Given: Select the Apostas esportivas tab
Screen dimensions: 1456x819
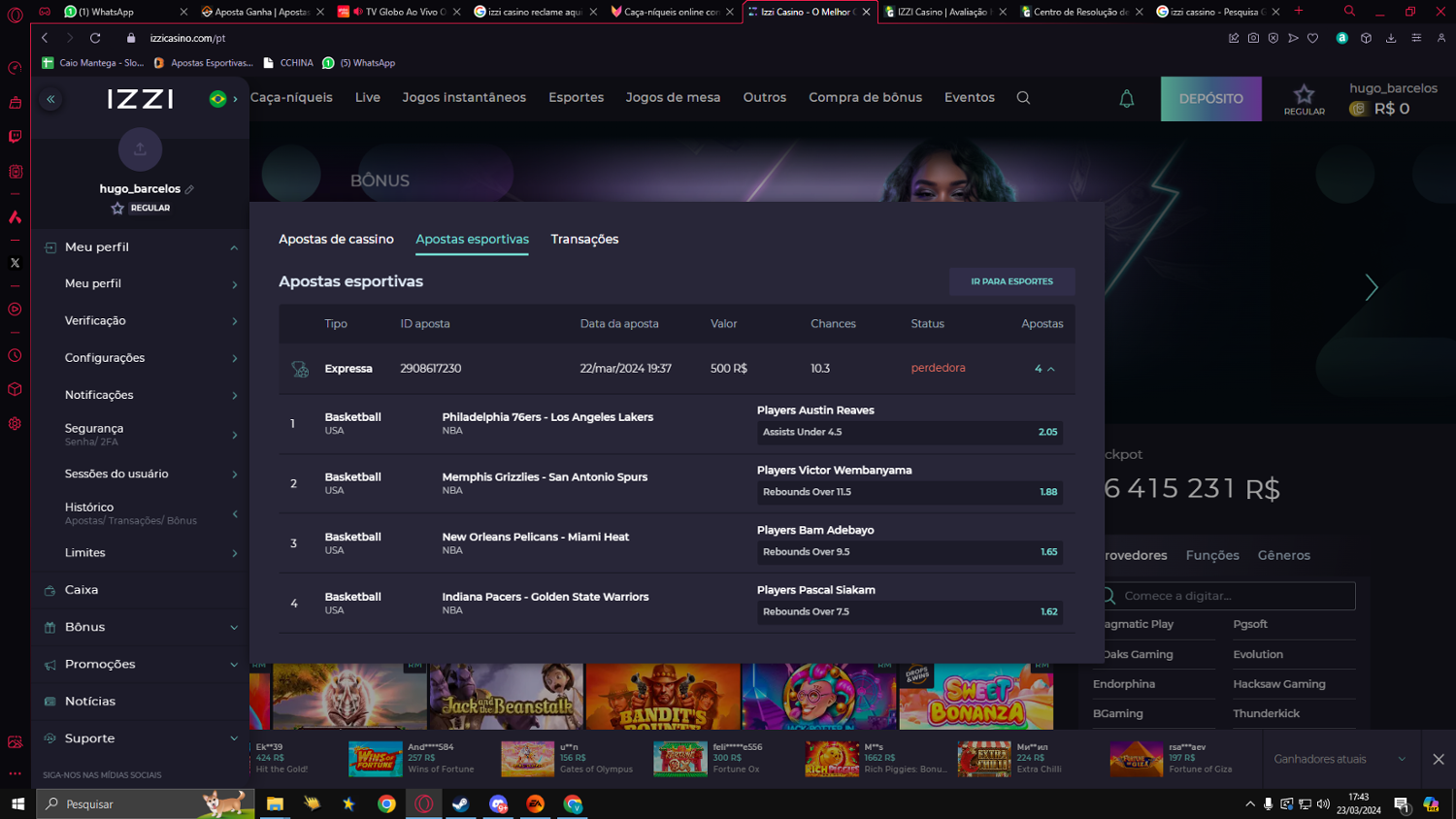Looking at the screenshot, I should [472, 240].
